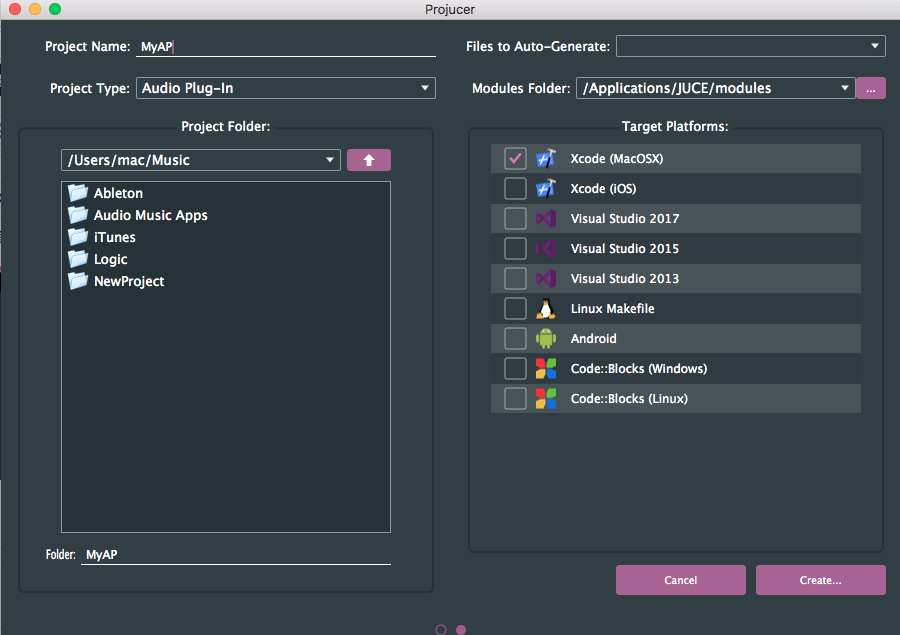This screenshot has height=635, width=900.
Task: Enable the Visual Studio 2015 checkbox
Action: pyautogui.click(x=515, y=248)
